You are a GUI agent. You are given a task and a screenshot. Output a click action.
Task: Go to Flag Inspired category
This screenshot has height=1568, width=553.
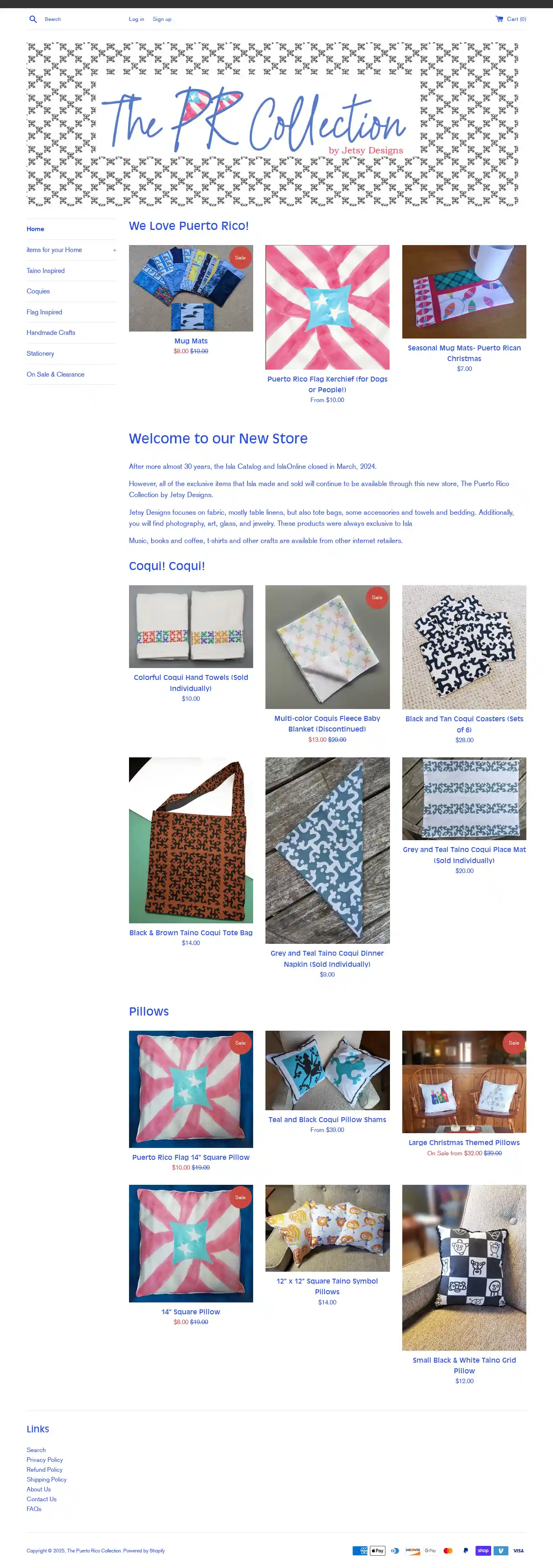pyautogui.click(x=44, y=312)
